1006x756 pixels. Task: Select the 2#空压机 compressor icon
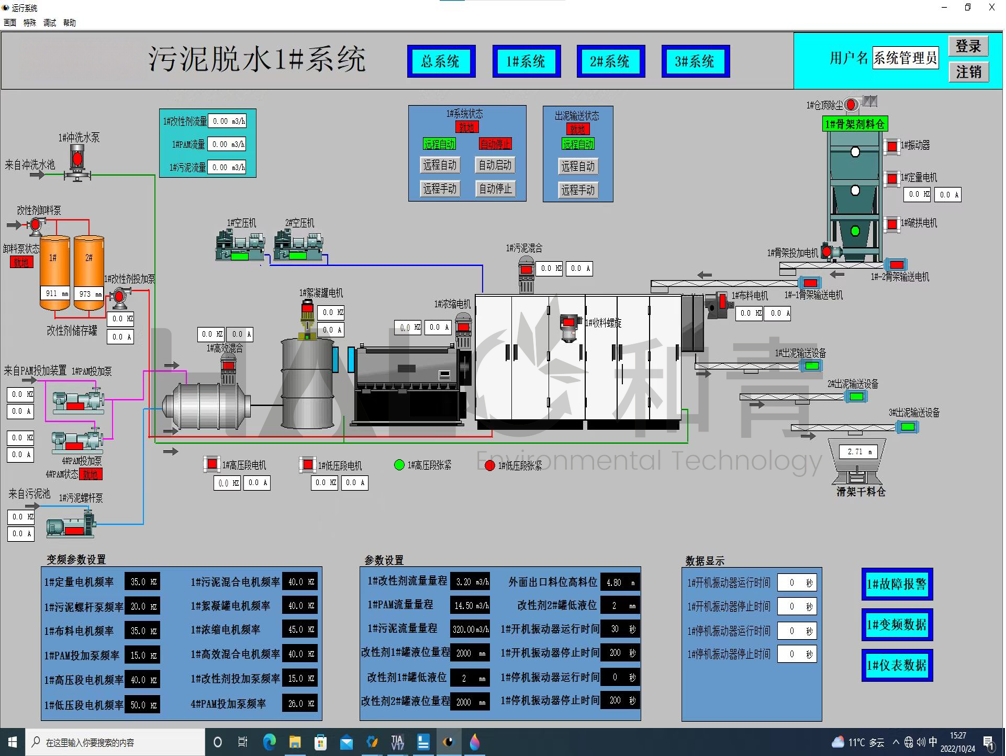click(x=298, y=245)
